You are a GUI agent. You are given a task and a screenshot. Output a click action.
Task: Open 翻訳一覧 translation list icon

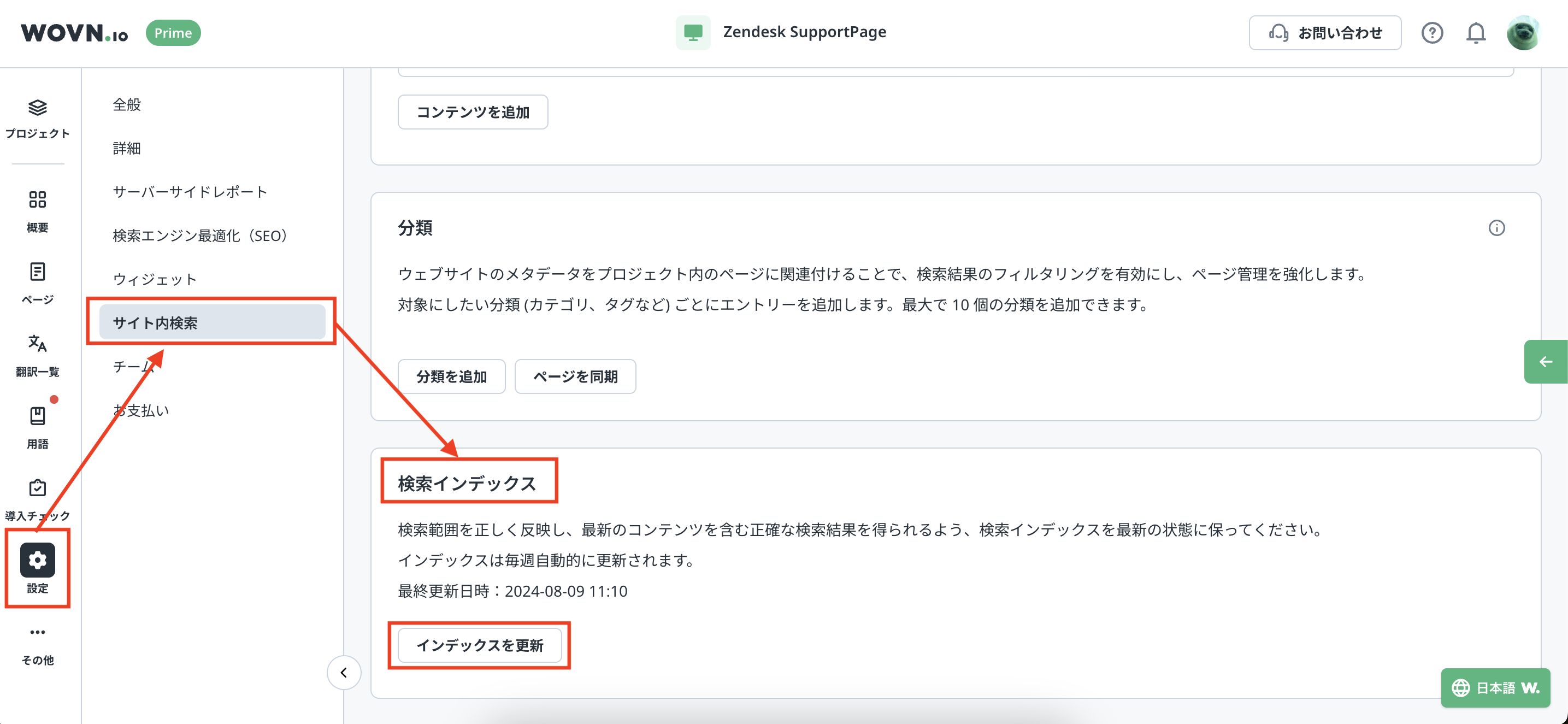(x=37, y=344)
